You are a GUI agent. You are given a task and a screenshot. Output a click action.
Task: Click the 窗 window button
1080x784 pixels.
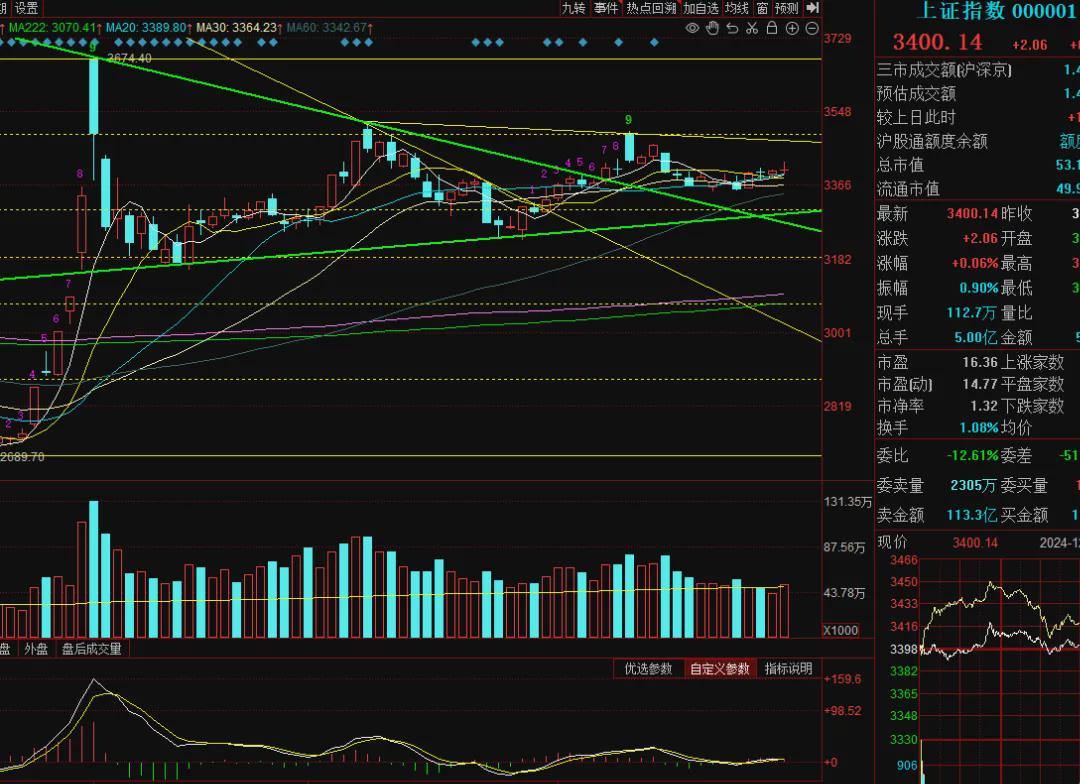[x=762, y=8]
